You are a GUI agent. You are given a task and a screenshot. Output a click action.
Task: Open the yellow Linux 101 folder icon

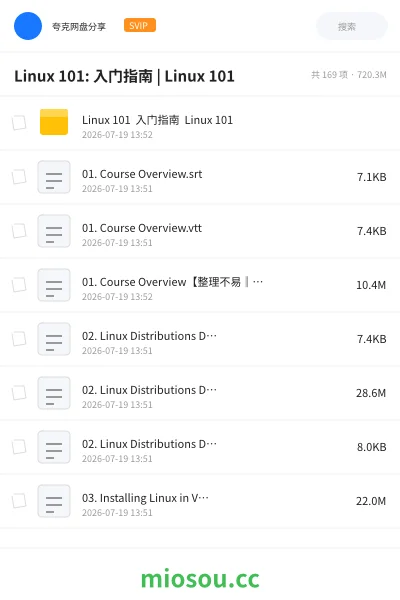point(54,122)
